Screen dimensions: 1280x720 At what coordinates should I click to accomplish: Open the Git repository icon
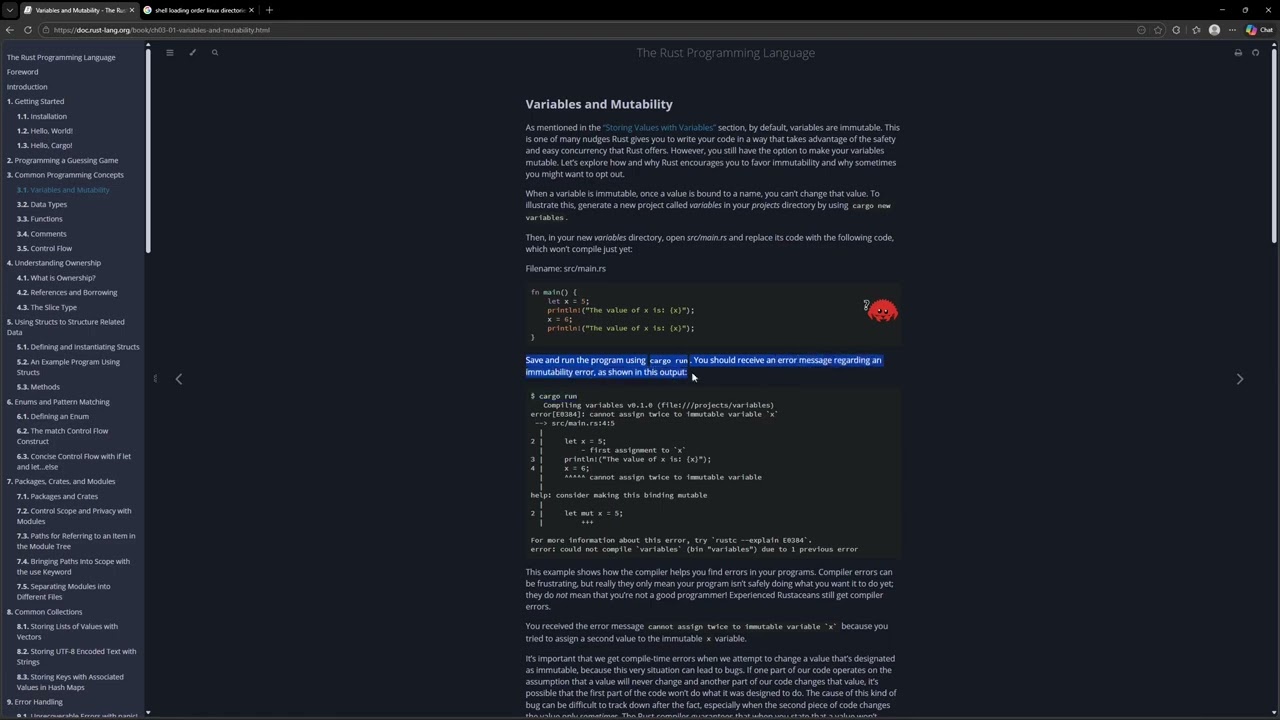click(1256, 53)
